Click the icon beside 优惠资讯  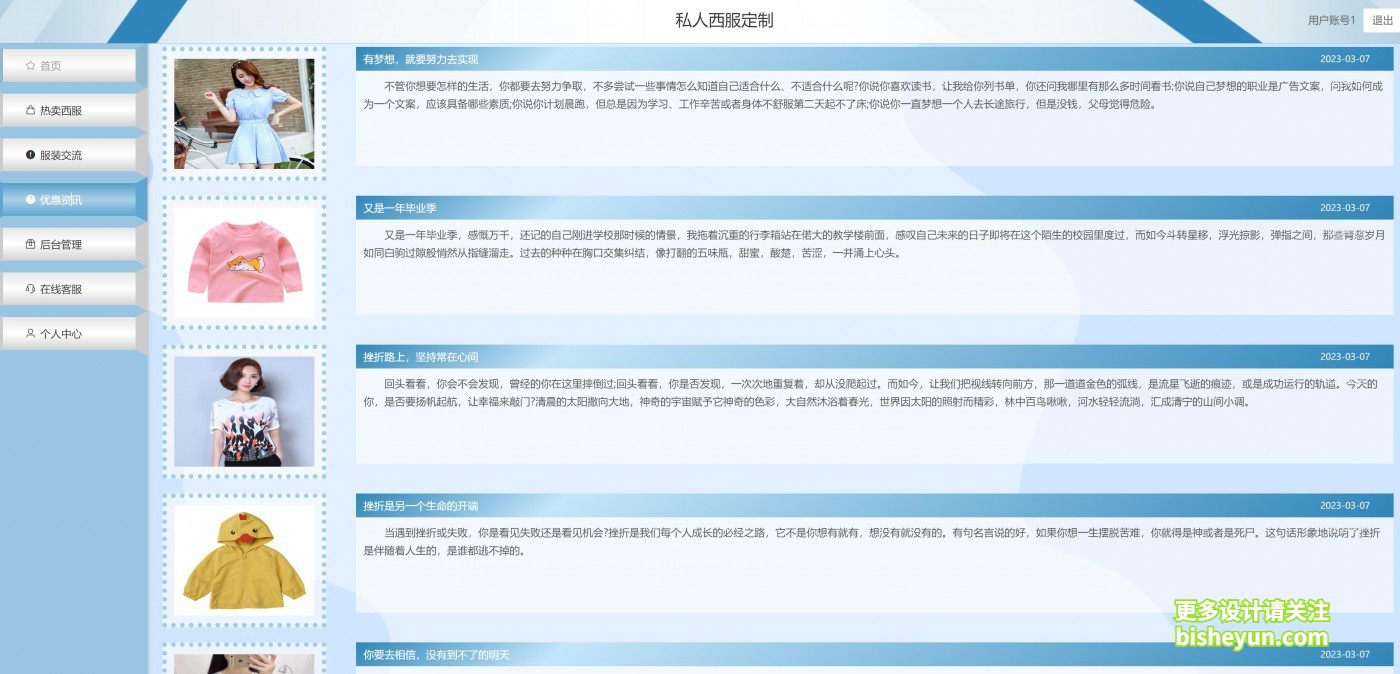(x=30, y=200)
